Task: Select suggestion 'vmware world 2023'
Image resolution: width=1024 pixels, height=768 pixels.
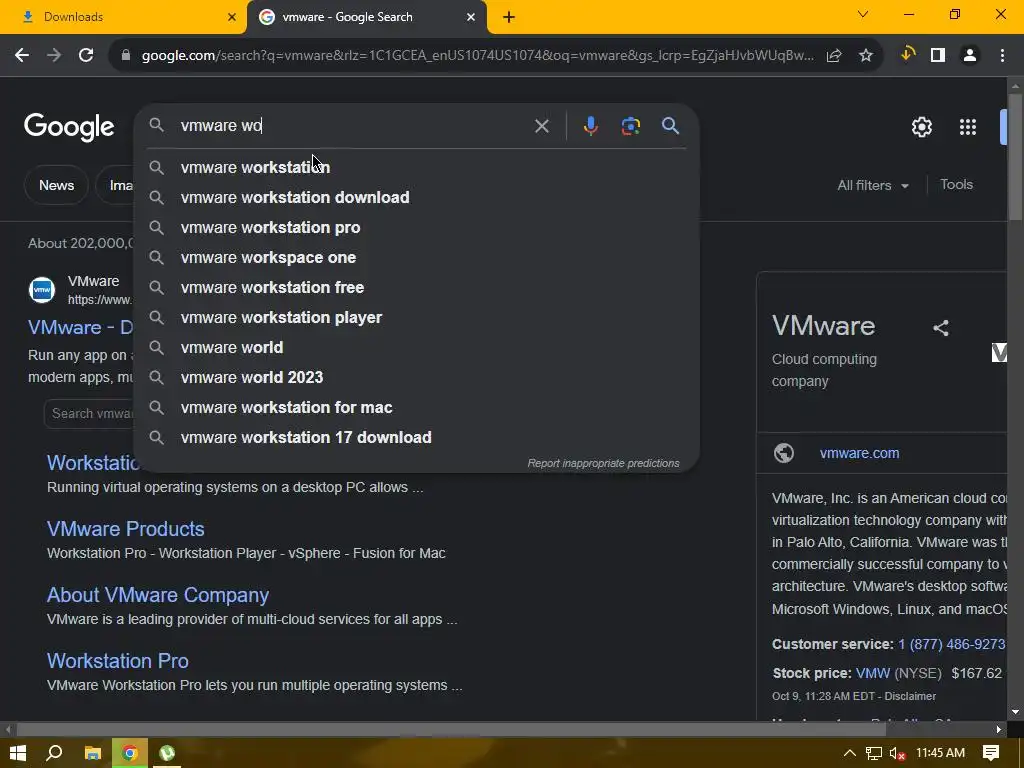Action: (x=416, y=378)
